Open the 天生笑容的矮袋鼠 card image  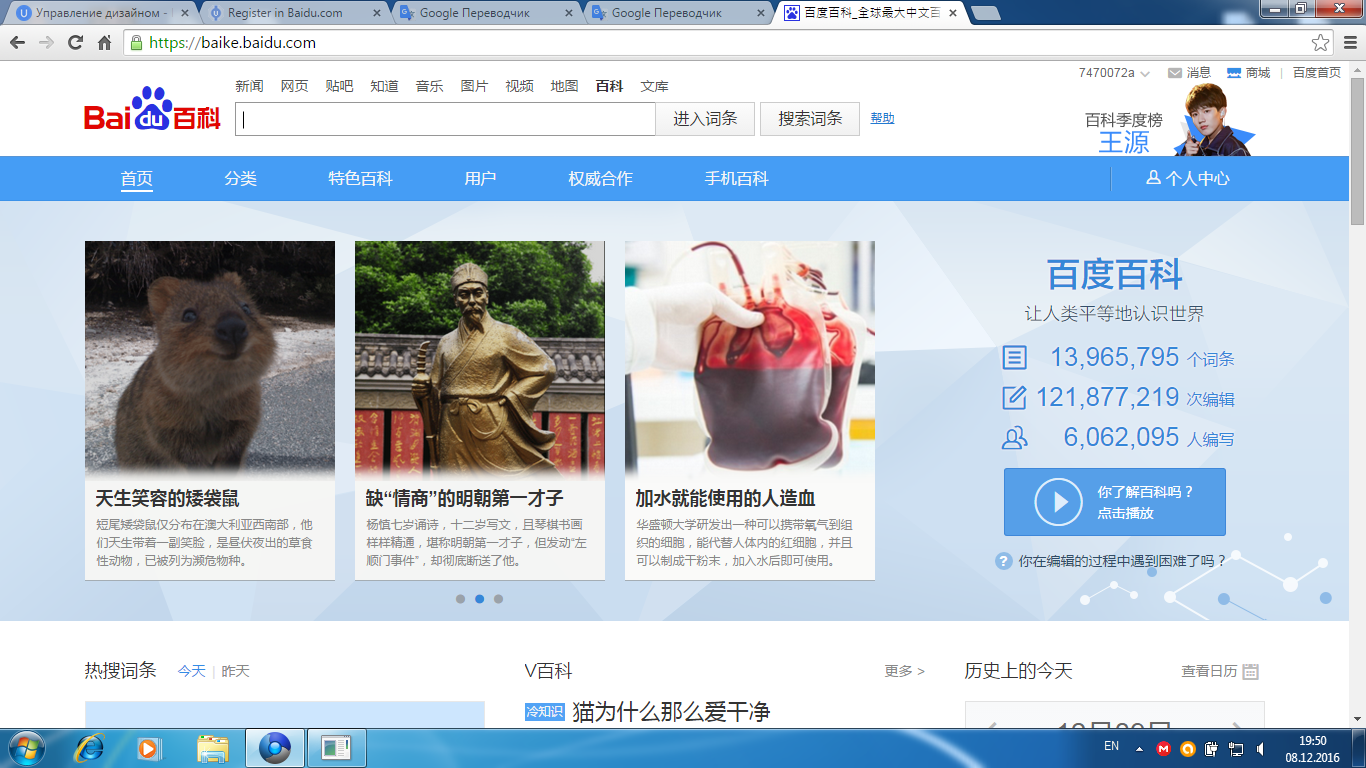pos(210,360)
